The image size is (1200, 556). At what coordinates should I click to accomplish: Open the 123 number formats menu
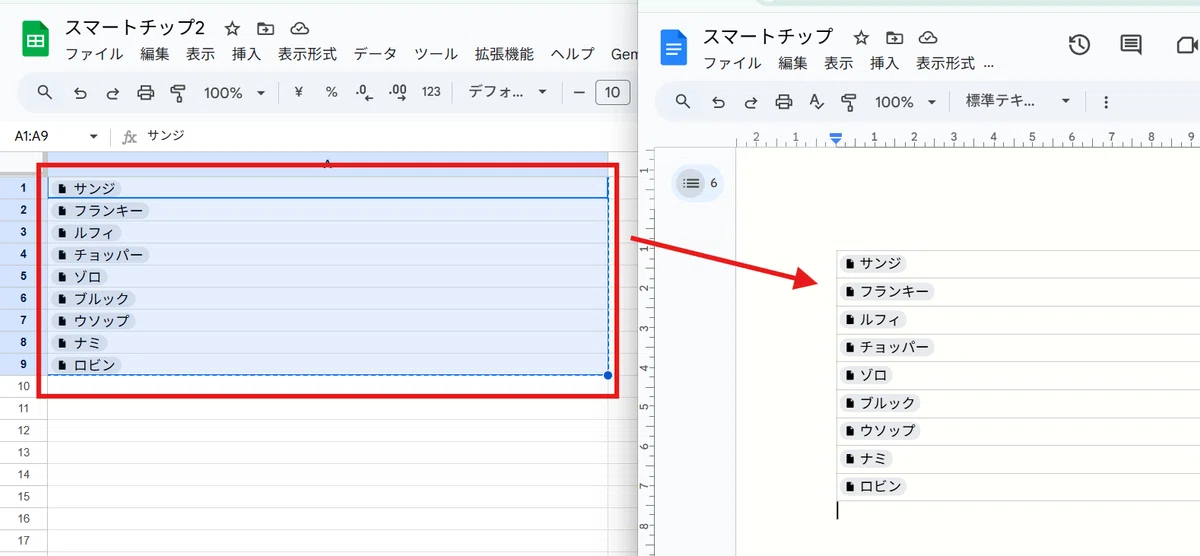click(431, 92)
